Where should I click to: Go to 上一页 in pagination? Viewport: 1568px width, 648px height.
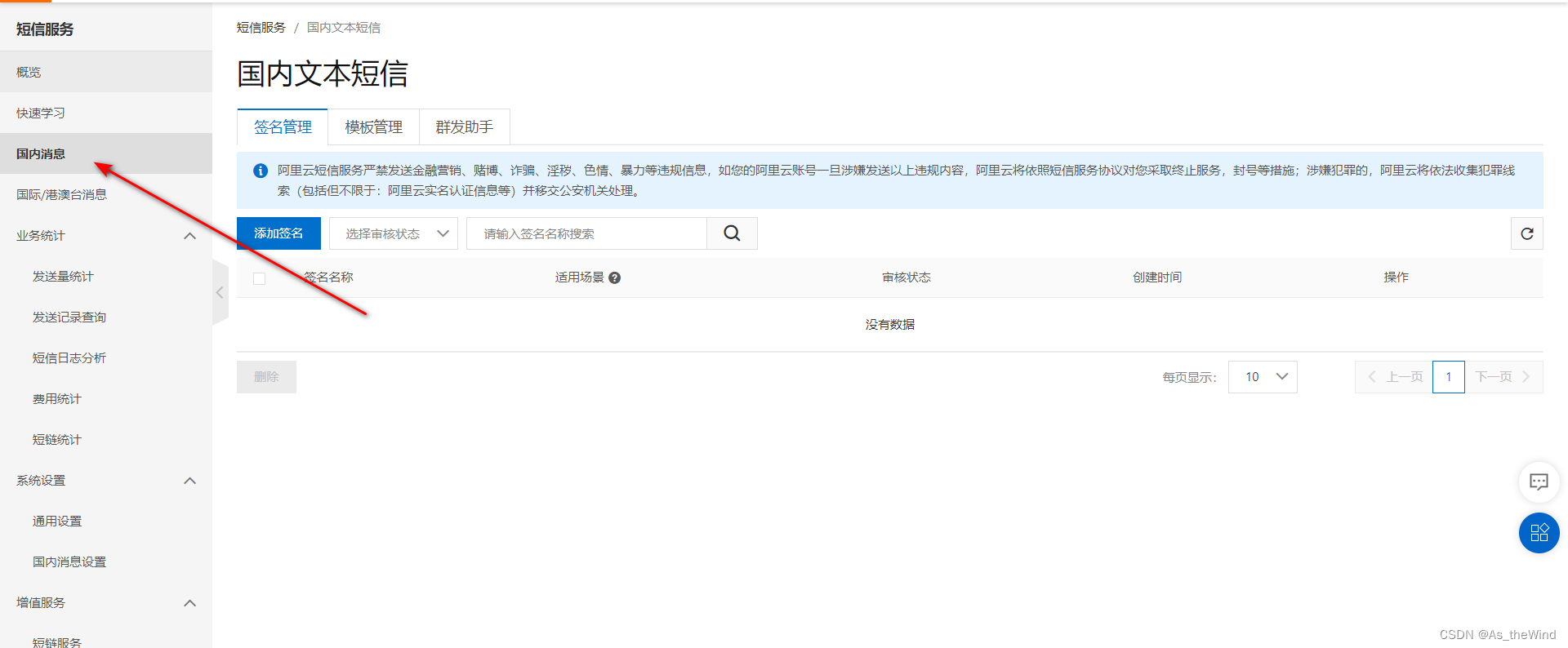(x=1394, y=377)
